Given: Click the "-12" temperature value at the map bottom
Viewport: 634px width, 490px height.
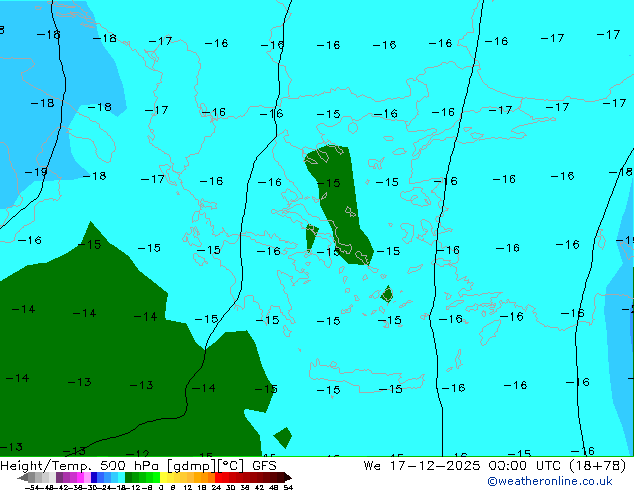Looking at the screenshot, I should [137, 453].
